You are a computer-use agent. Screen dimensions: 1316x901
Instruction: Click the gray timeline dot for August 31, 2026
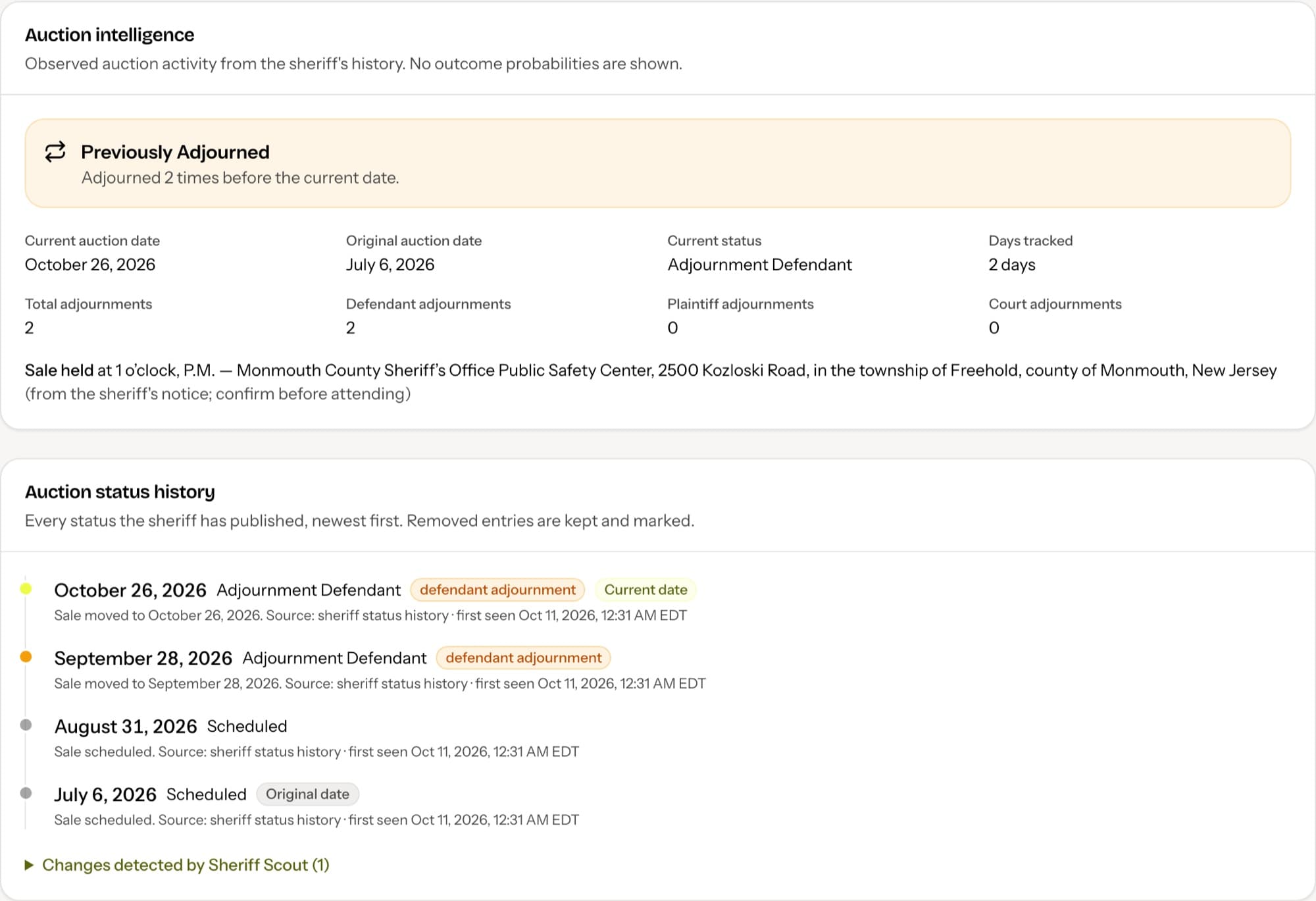(x=26, y=725)
